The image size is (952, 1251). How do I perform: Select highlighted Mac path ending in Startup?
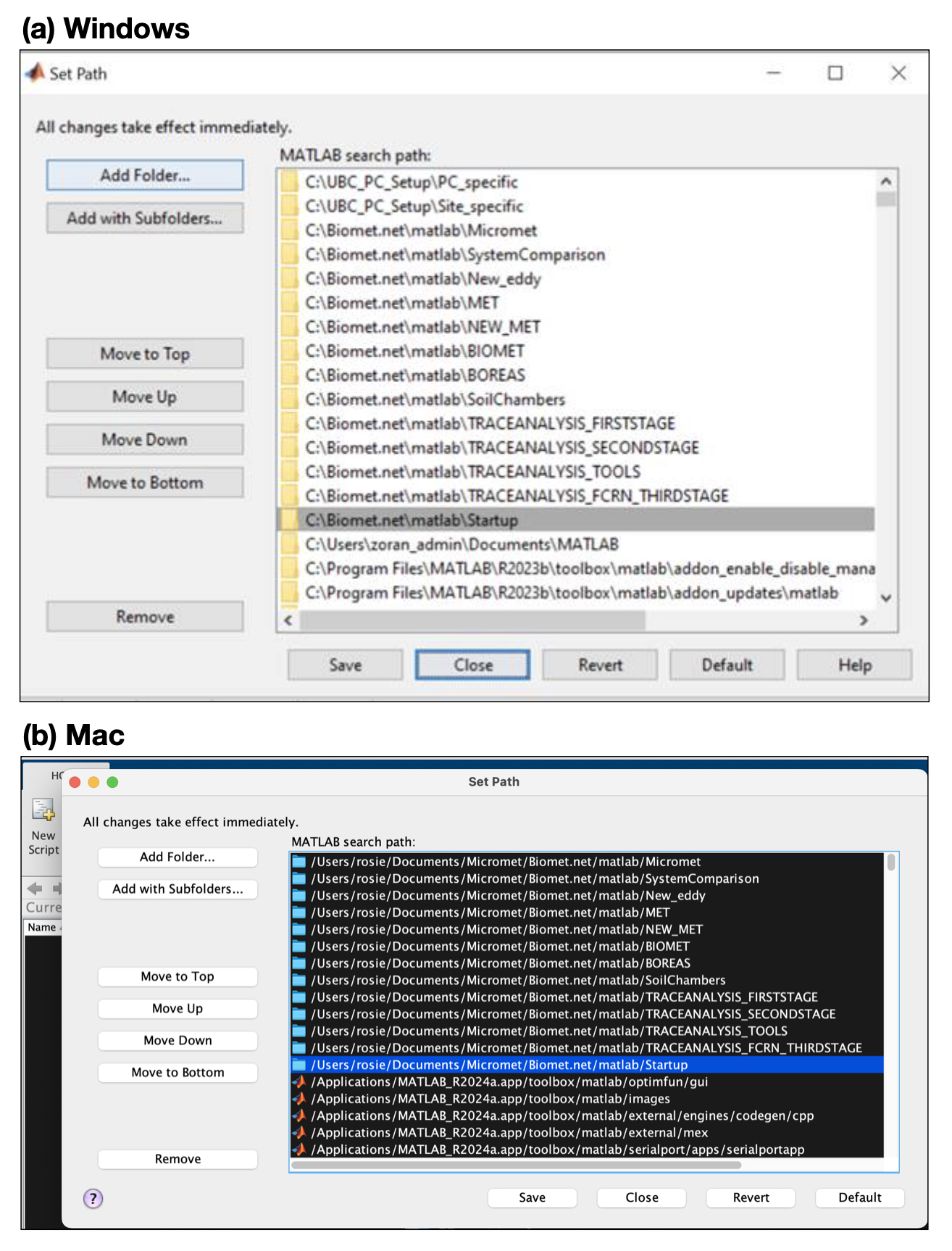(587, 1065)
